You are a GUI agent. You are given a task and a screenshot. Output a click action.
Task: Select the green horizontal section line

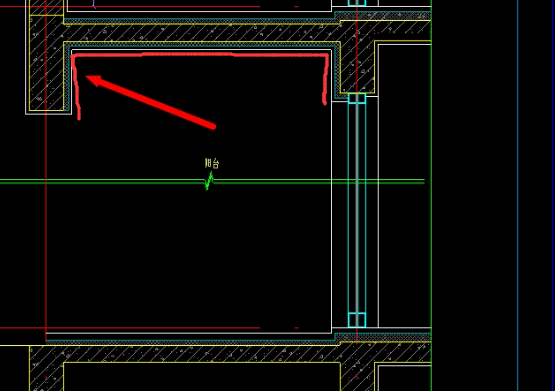212,182
